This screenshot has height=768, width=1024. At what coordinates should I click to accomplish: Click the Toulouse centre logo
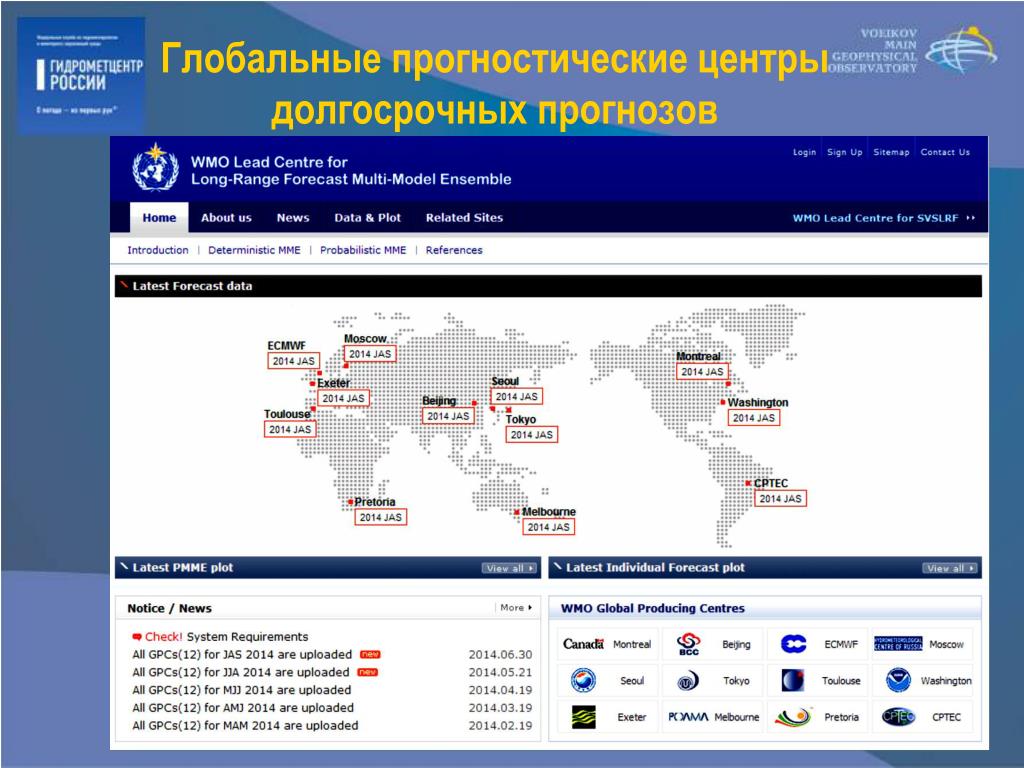point(793,680)
